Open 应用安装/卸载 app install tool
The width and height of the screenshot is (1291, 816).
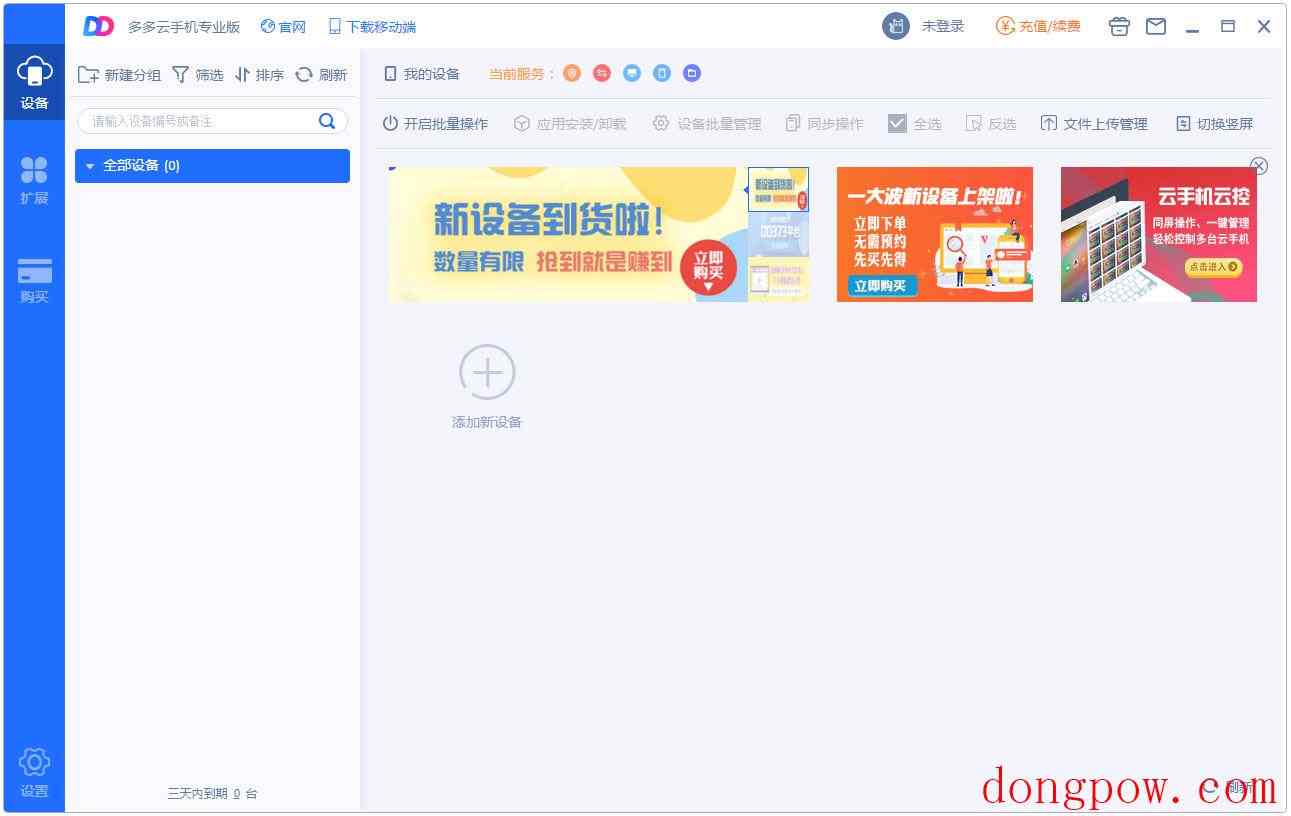570,124
